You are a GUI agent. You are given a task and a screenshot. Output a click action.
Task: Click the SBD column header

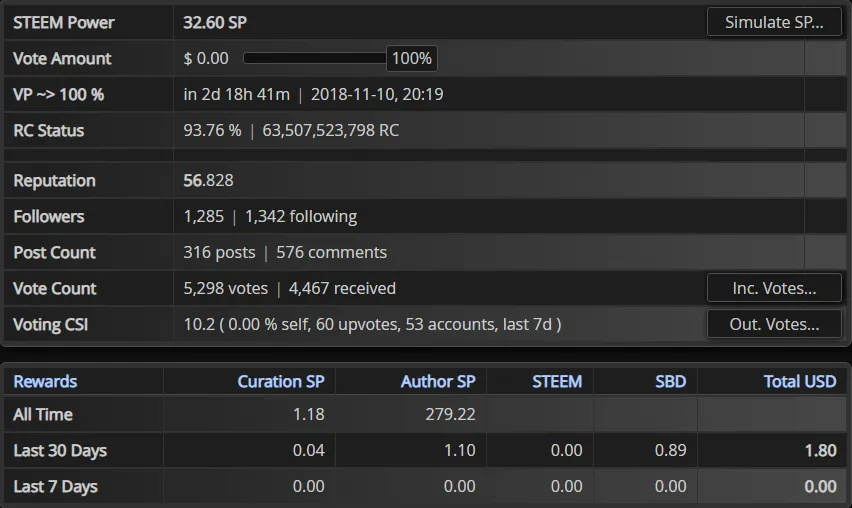(671, 381)
